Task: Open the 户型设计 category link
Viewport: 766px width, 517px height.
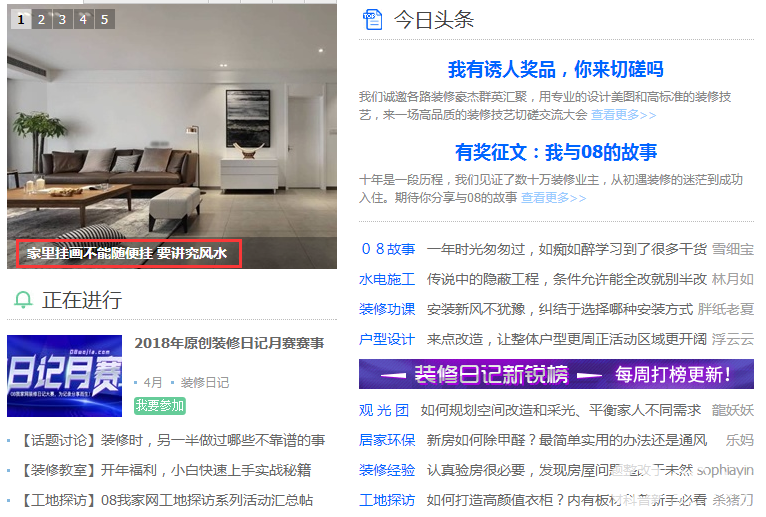Action: pyautogui.click(x=387, y=339)
